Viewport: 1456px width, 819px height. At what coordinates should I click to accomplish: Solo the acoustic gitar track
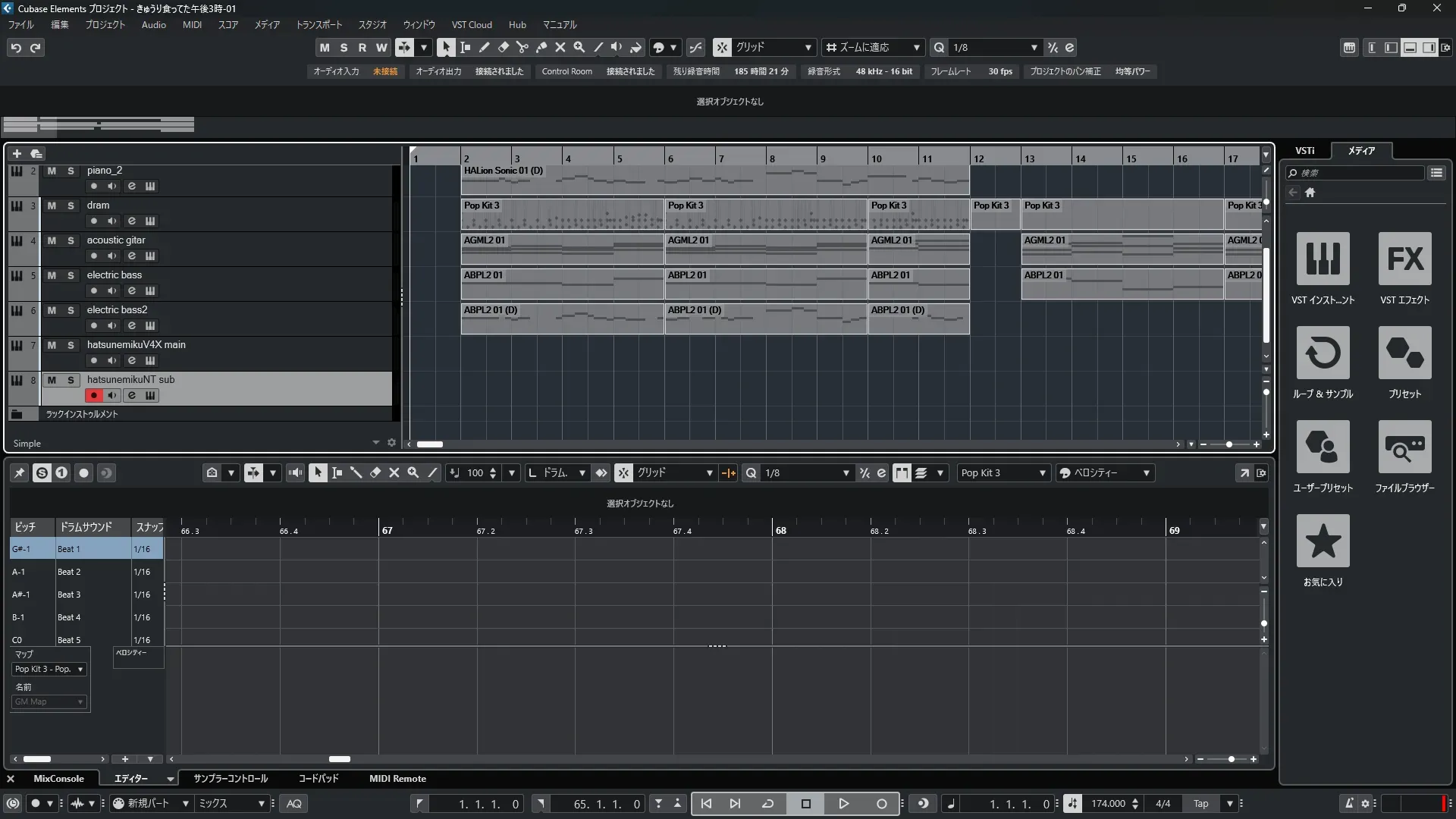point(71,240)
